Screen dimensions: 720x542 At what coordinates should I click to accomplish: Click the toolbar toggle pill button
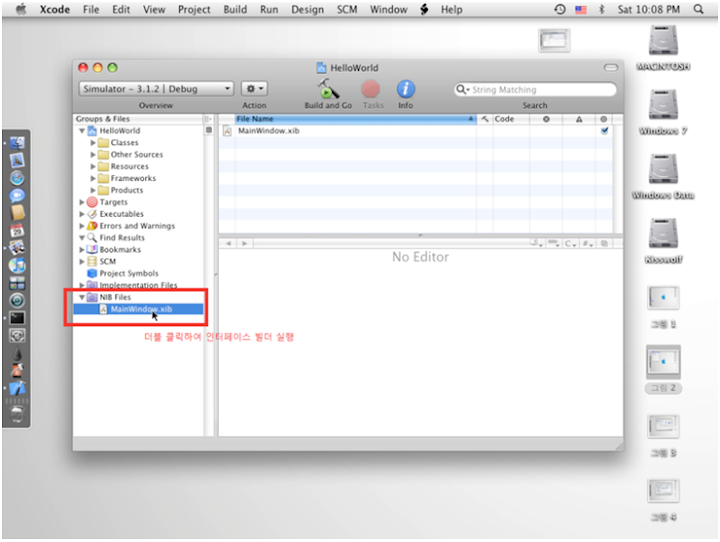tap(611, 68)
